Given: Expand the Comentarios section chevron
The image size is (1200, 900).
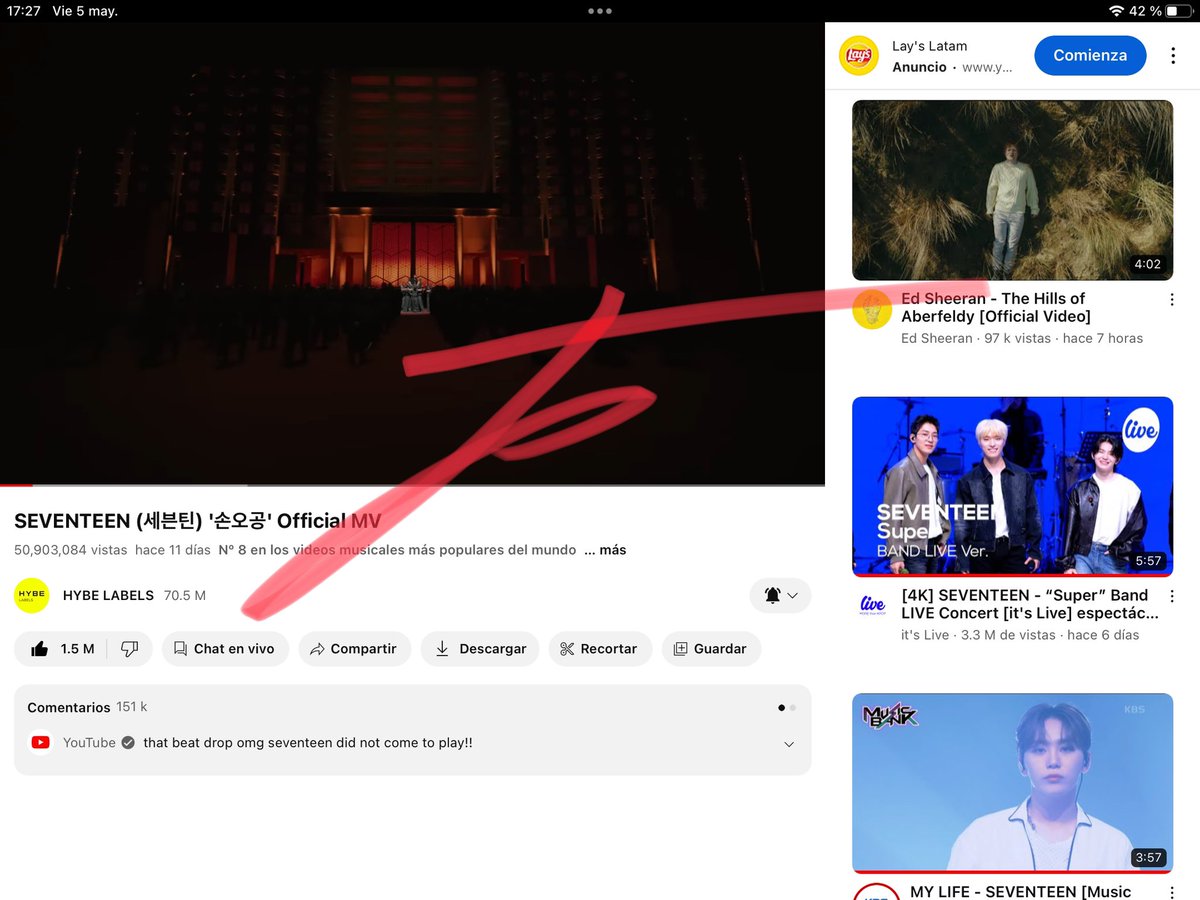Looking at the screenshot, I should coord(789,744).
